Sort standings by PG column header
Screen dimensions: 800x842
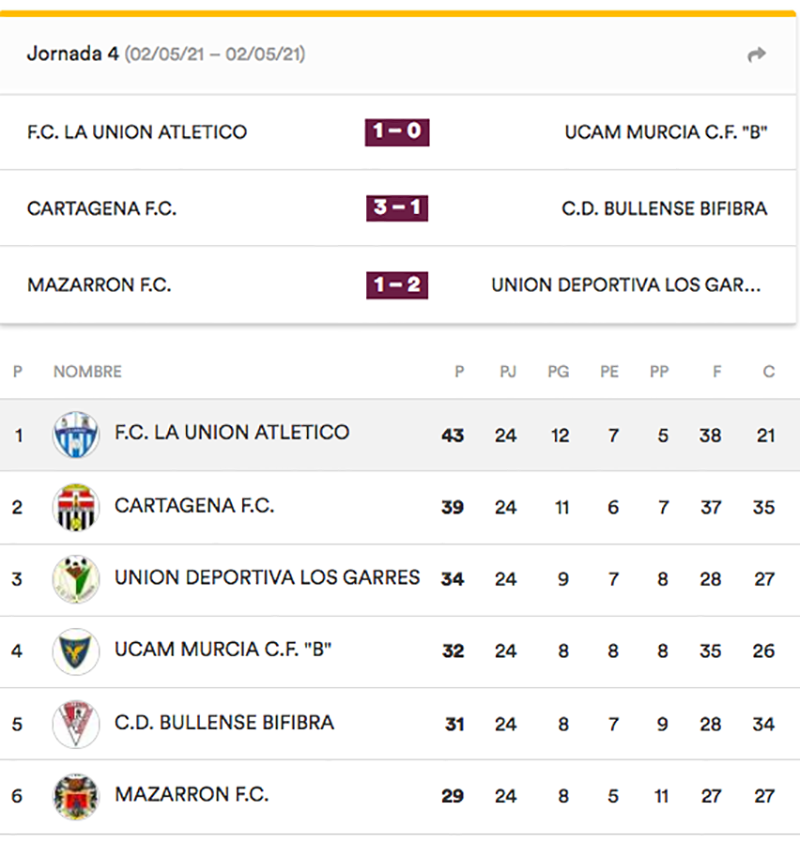558,372
